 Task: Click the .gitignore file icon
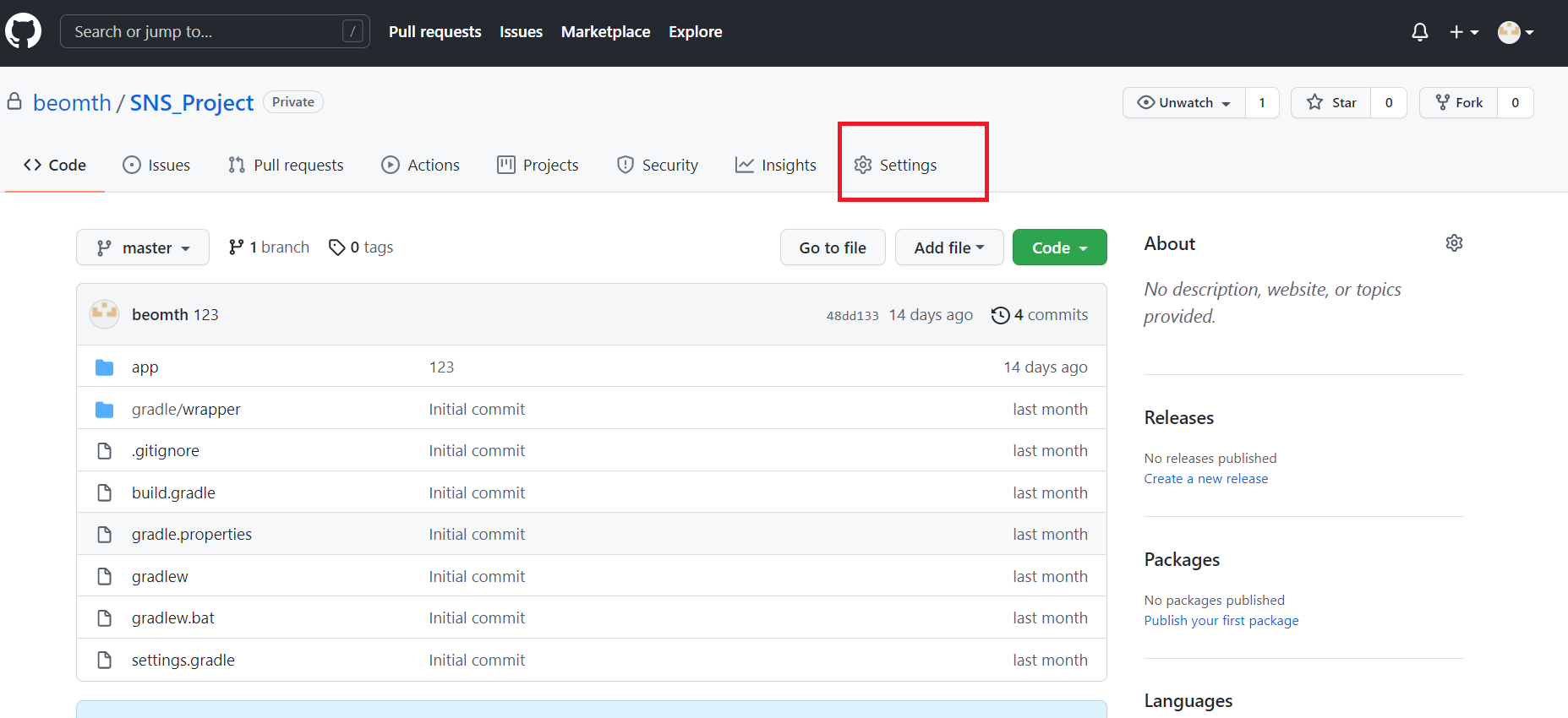(x=104, y=450)
